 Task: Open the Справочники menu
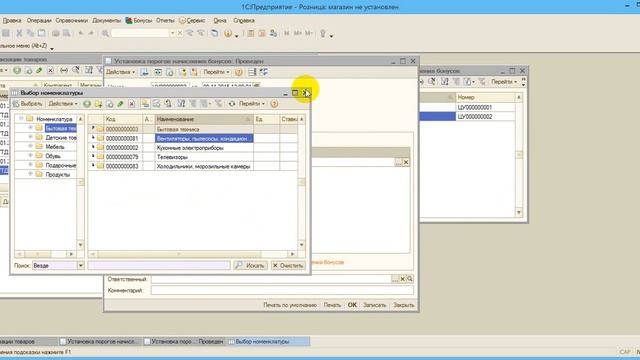tap(71, 20)
